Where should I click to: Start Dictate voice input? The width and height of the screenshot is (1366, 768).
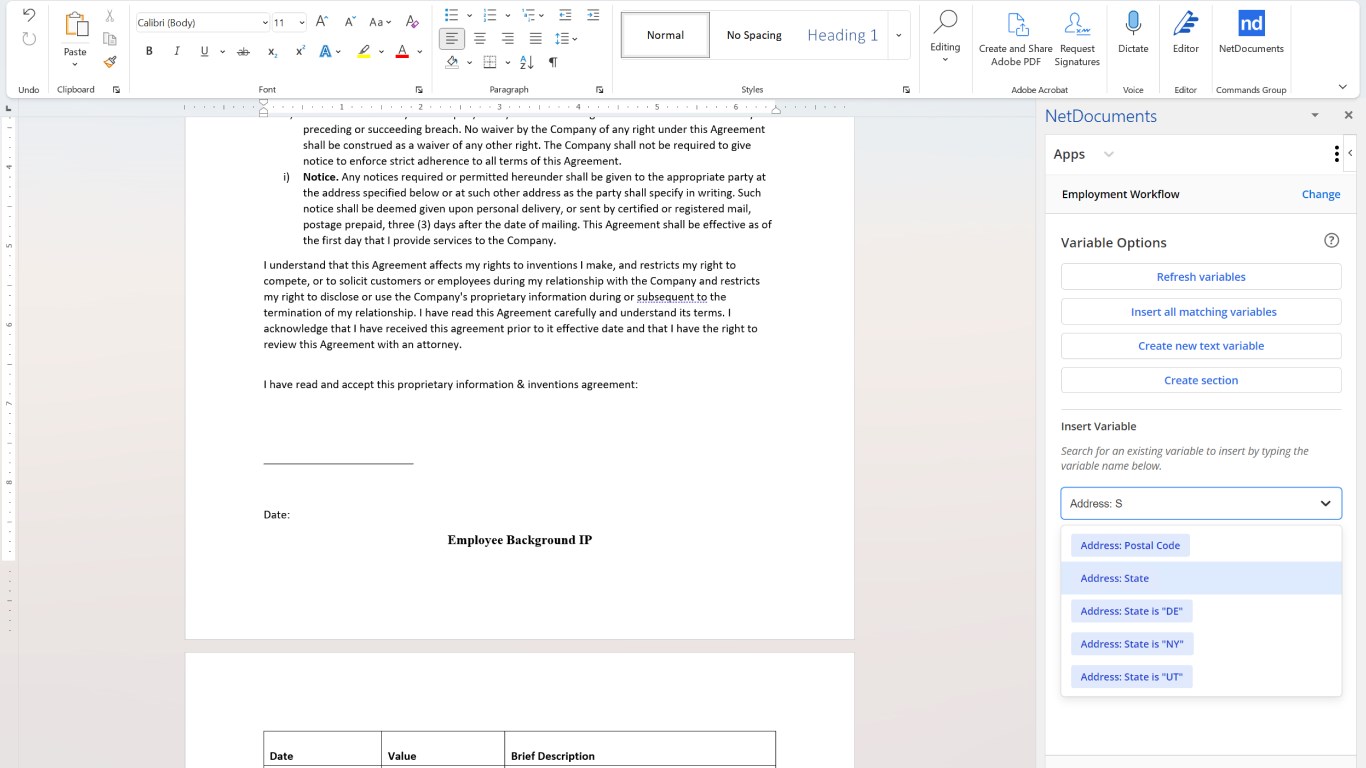click(x=1133, y=33)
